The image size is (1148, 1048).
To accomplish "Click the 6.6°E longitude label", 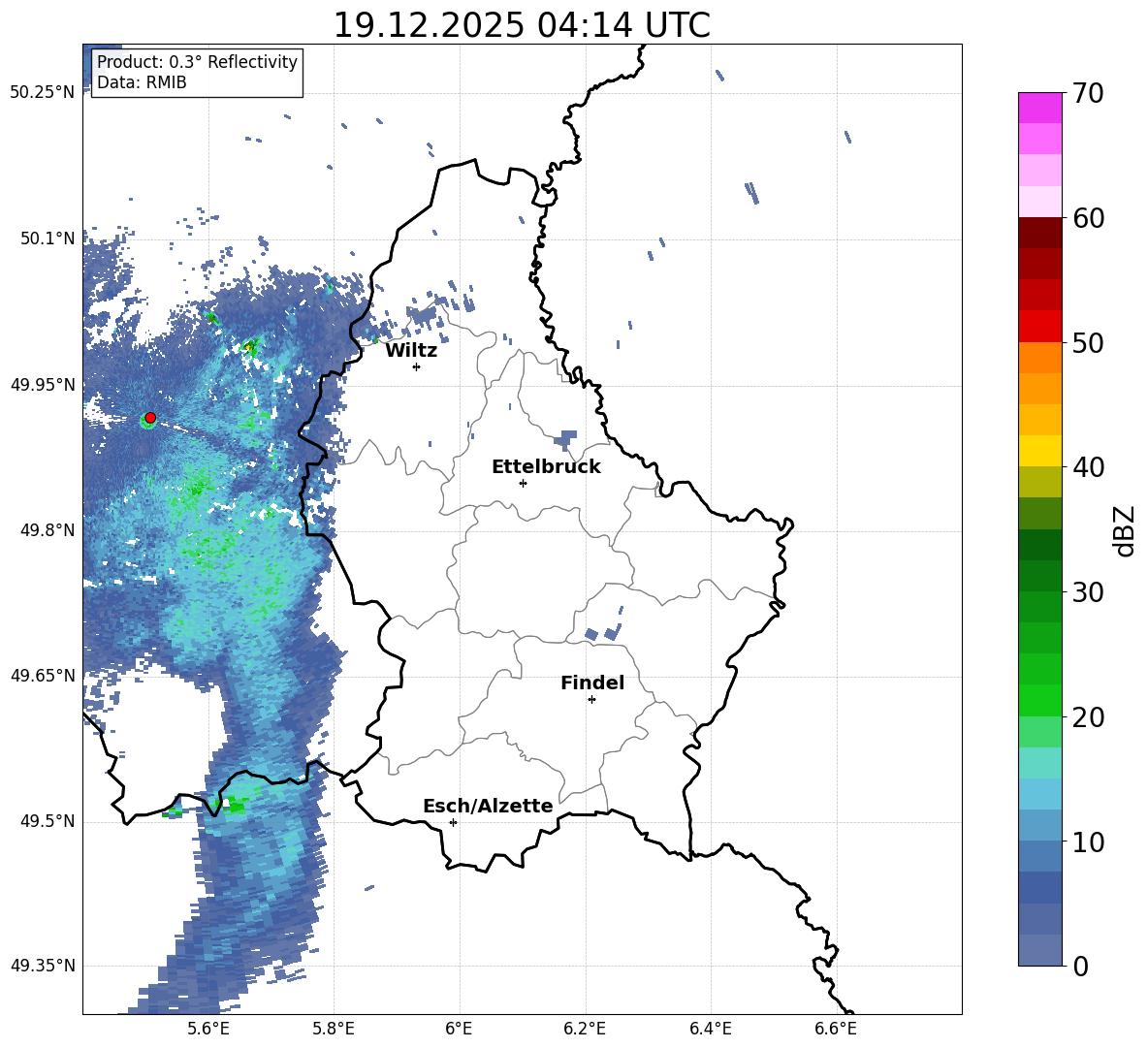I will click(836, 1030).
